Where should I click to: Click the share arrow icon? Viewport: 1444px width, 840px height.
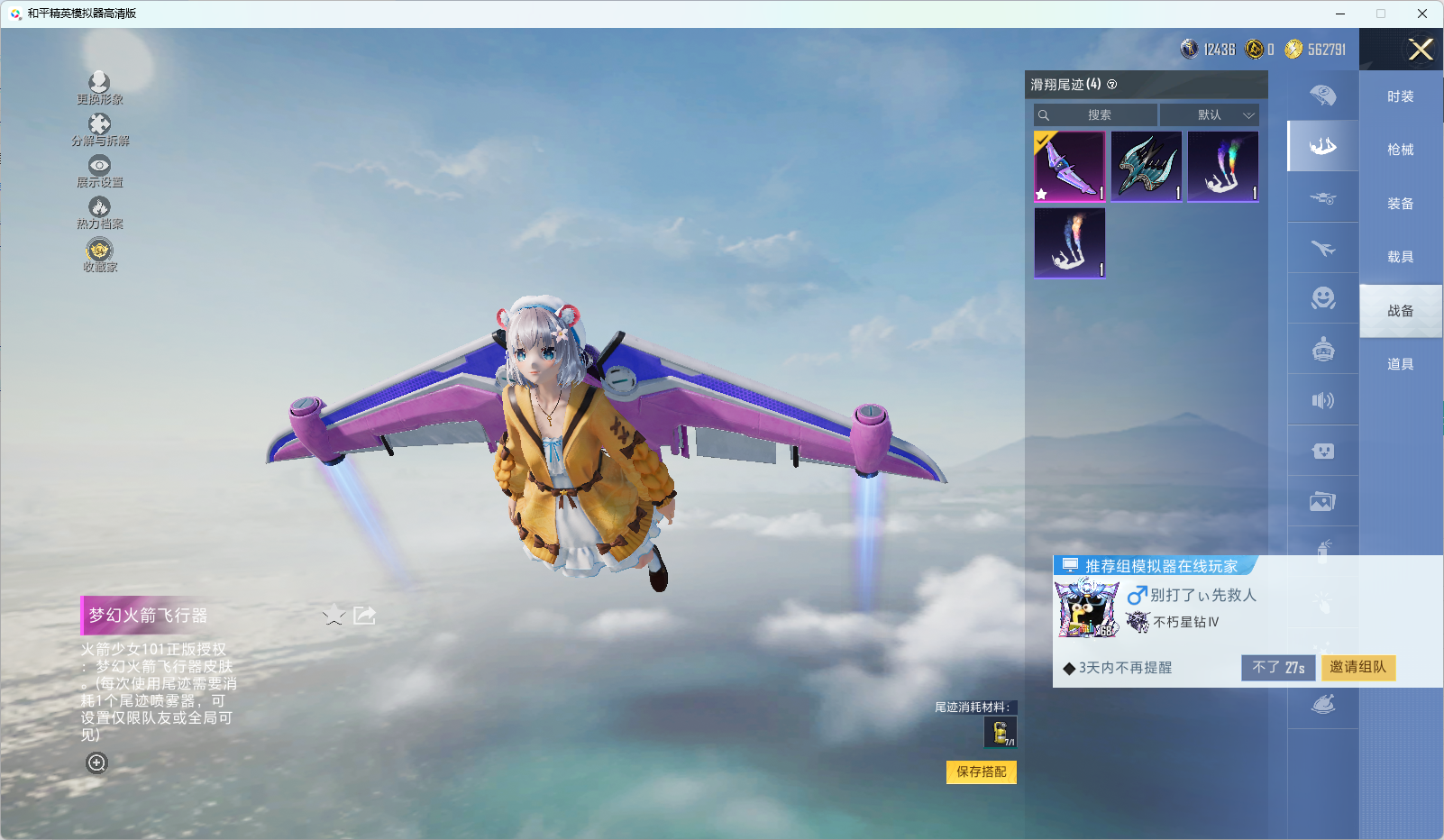(364, 616)
